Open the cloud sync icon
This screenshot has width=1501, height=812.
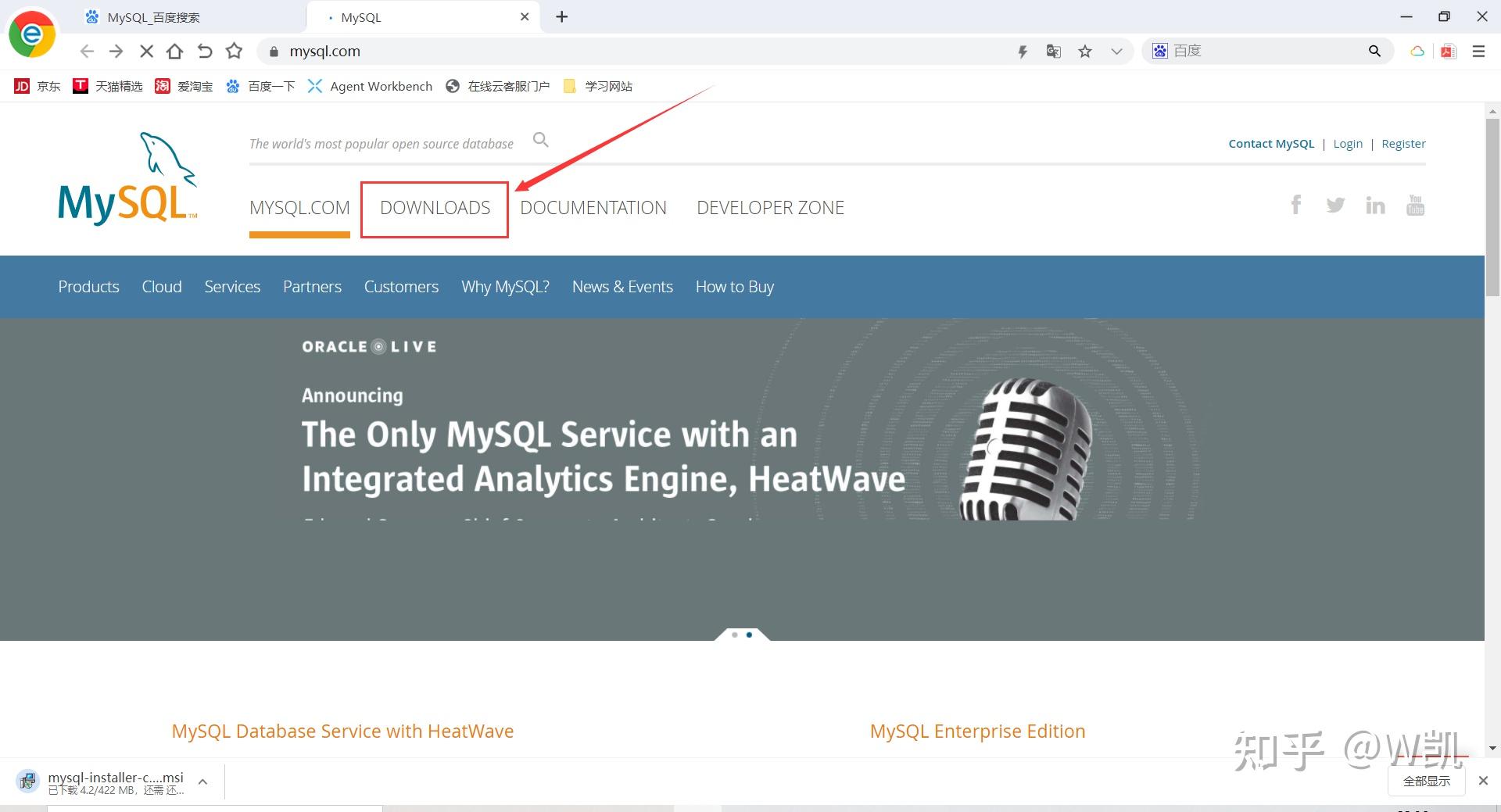click(1417, 52)
